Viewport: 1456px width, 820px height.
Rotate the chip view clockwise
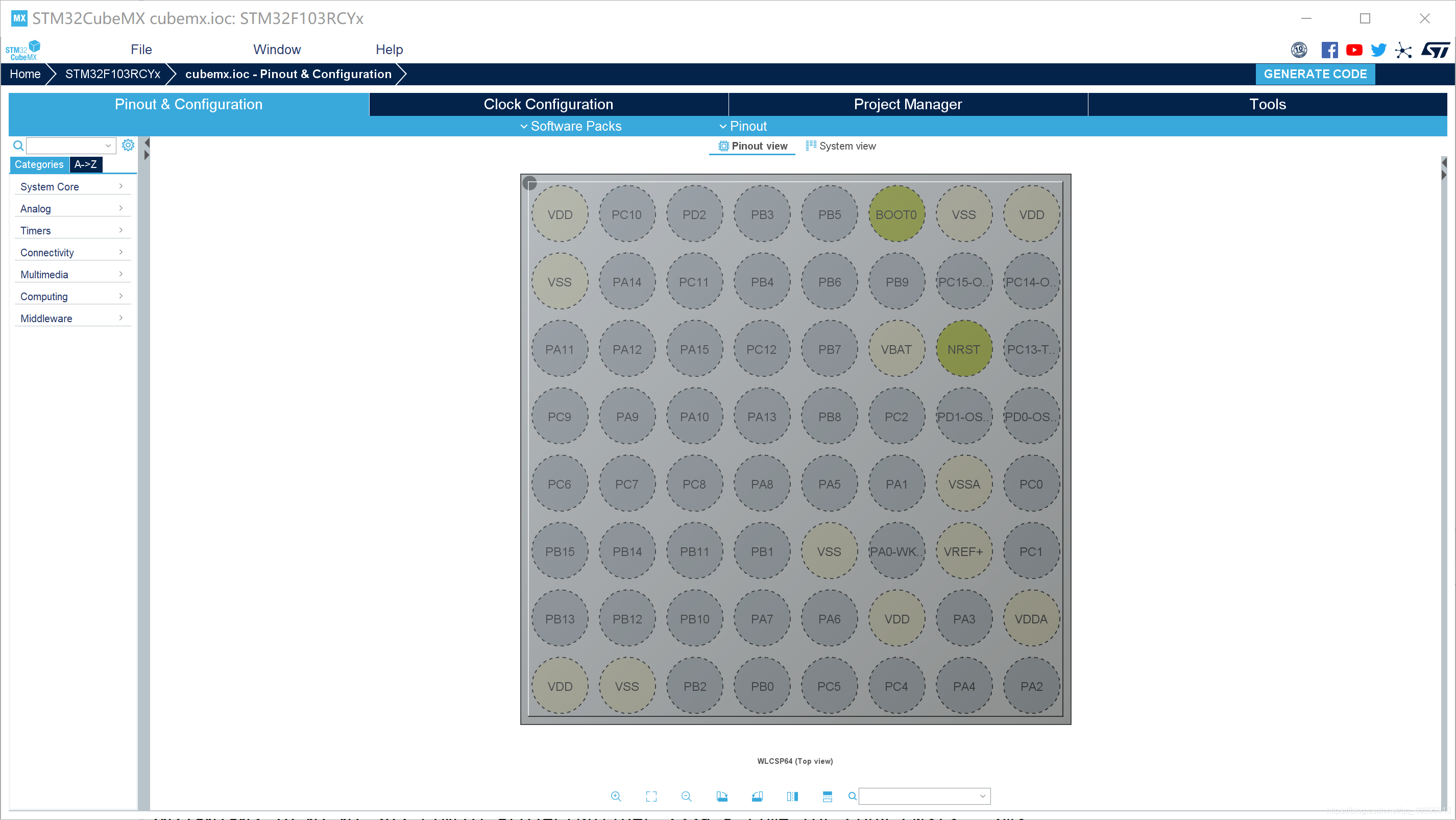coord(722,797)
